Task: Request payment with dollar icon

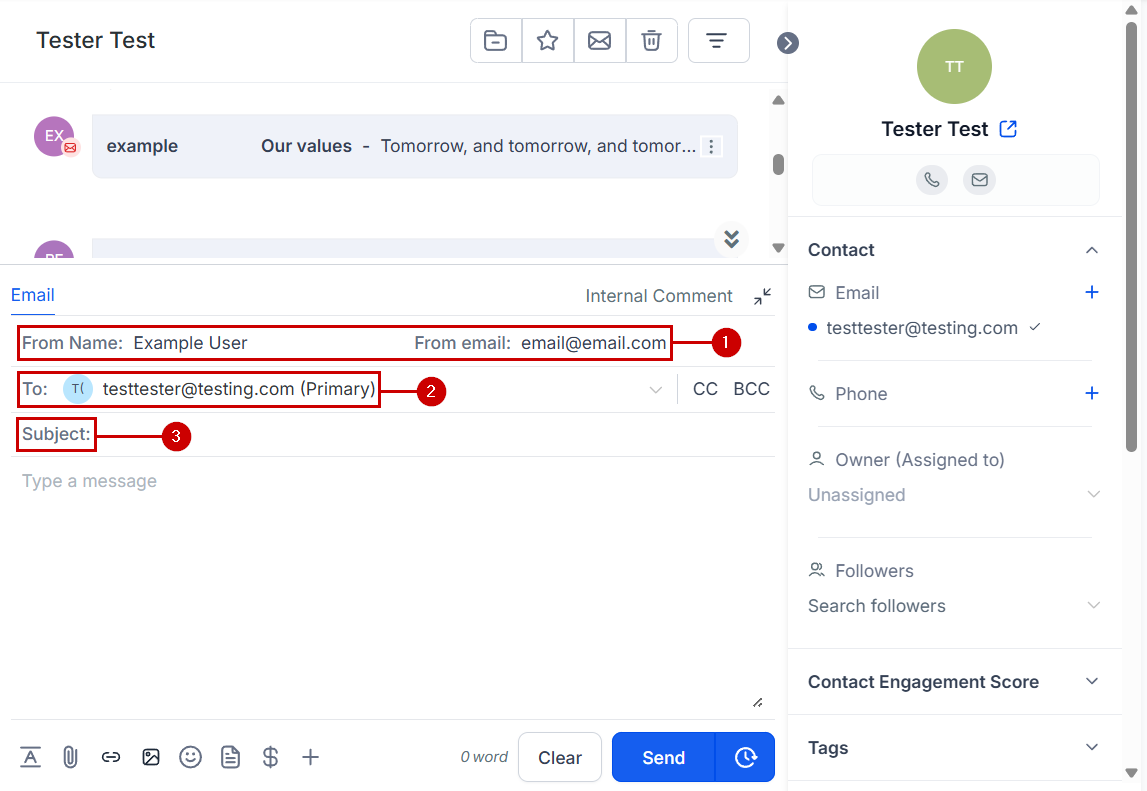Action: pos(270,757)
